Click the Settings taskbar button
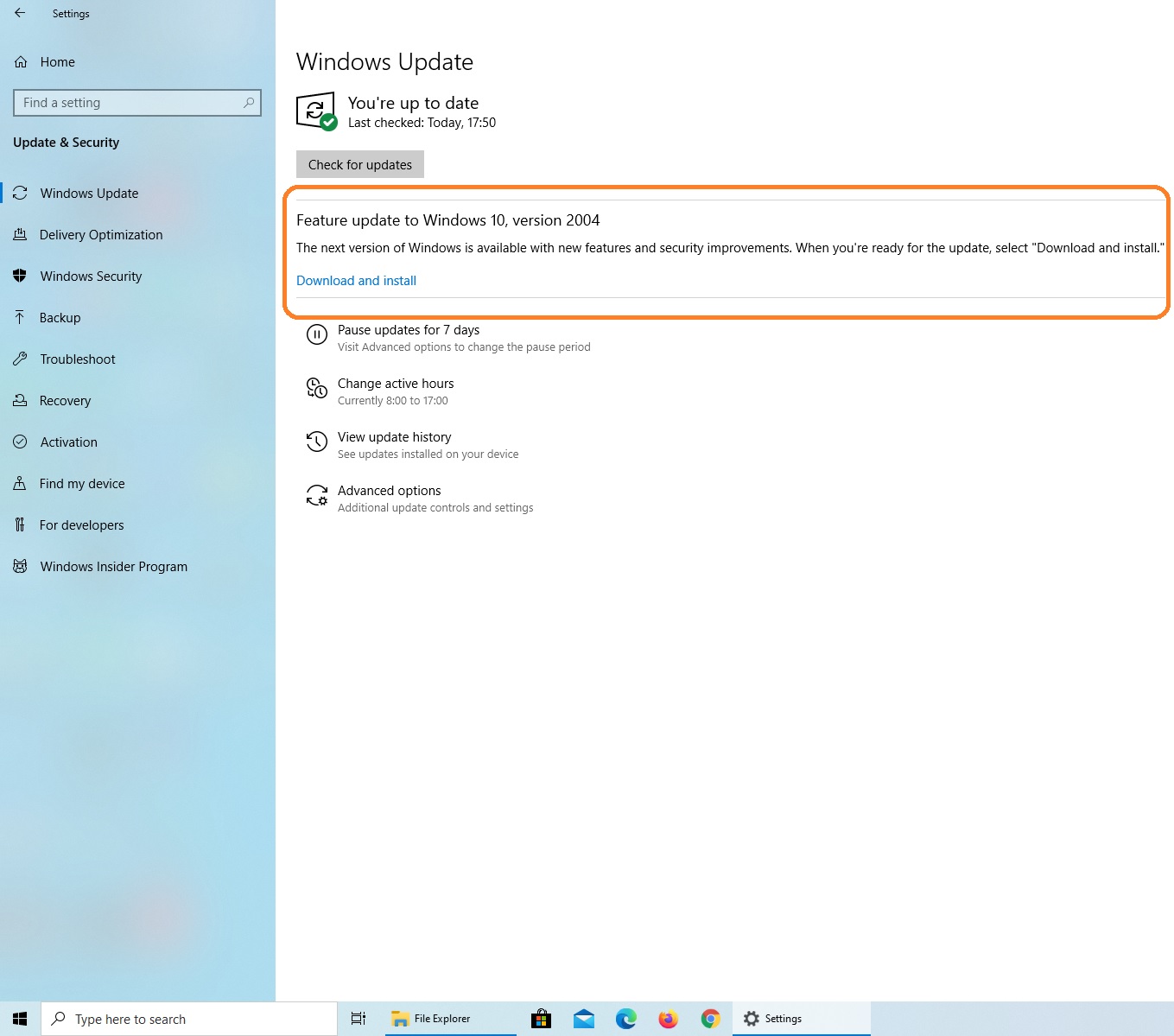Screen dimensions: 1174x1036 (802, 1020)
